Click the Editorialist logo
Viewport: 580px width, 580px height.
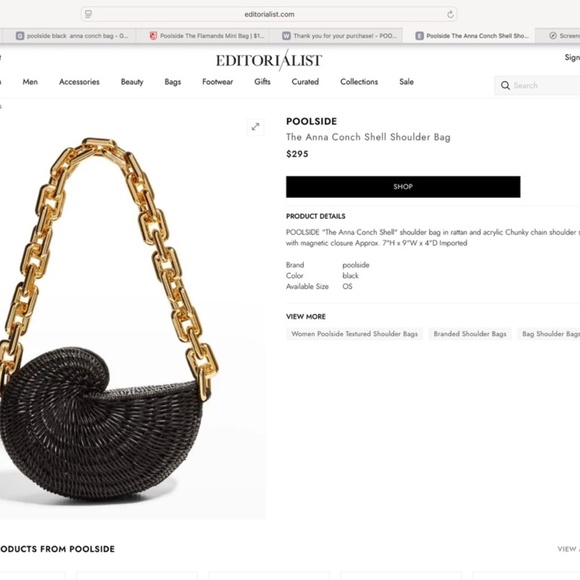(269, 60)
